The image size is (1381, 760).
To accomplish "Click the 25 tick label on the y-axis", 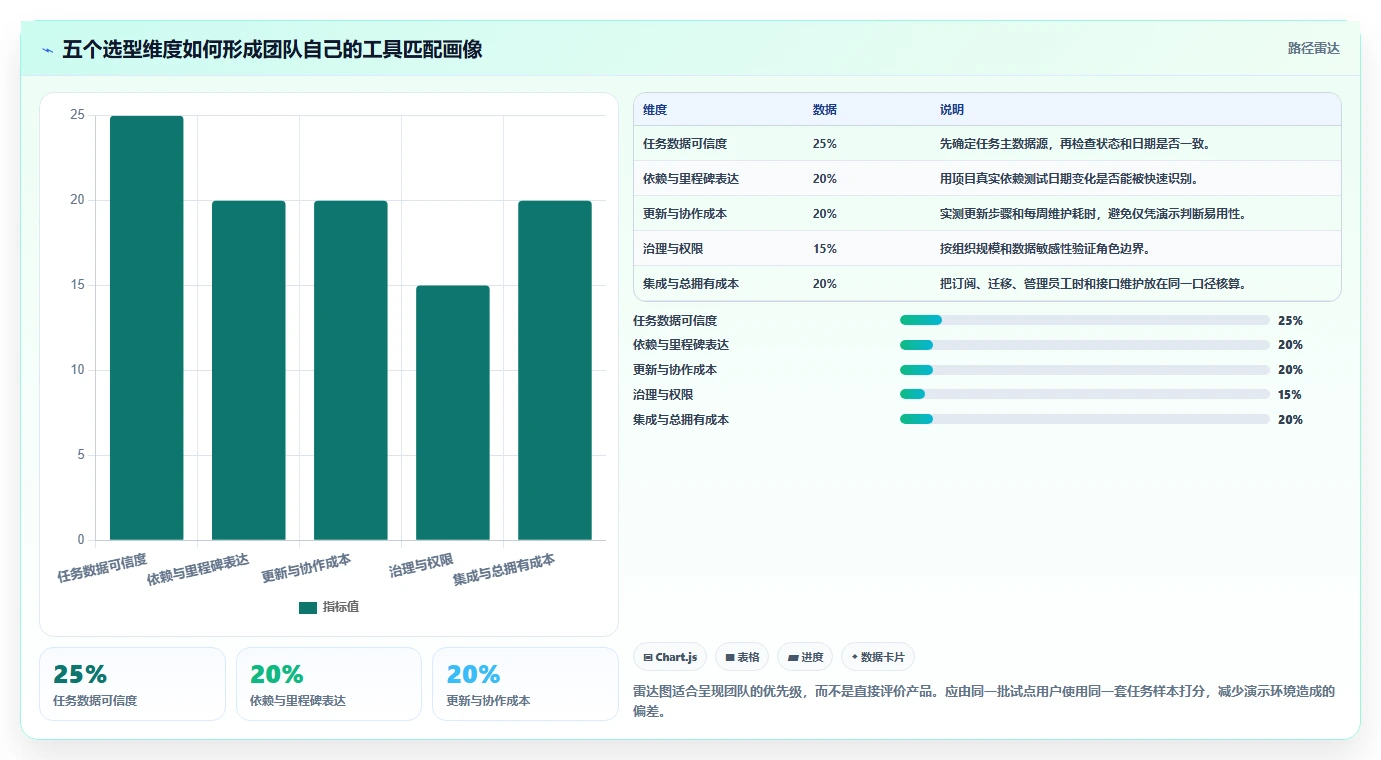I will [77, 116].
